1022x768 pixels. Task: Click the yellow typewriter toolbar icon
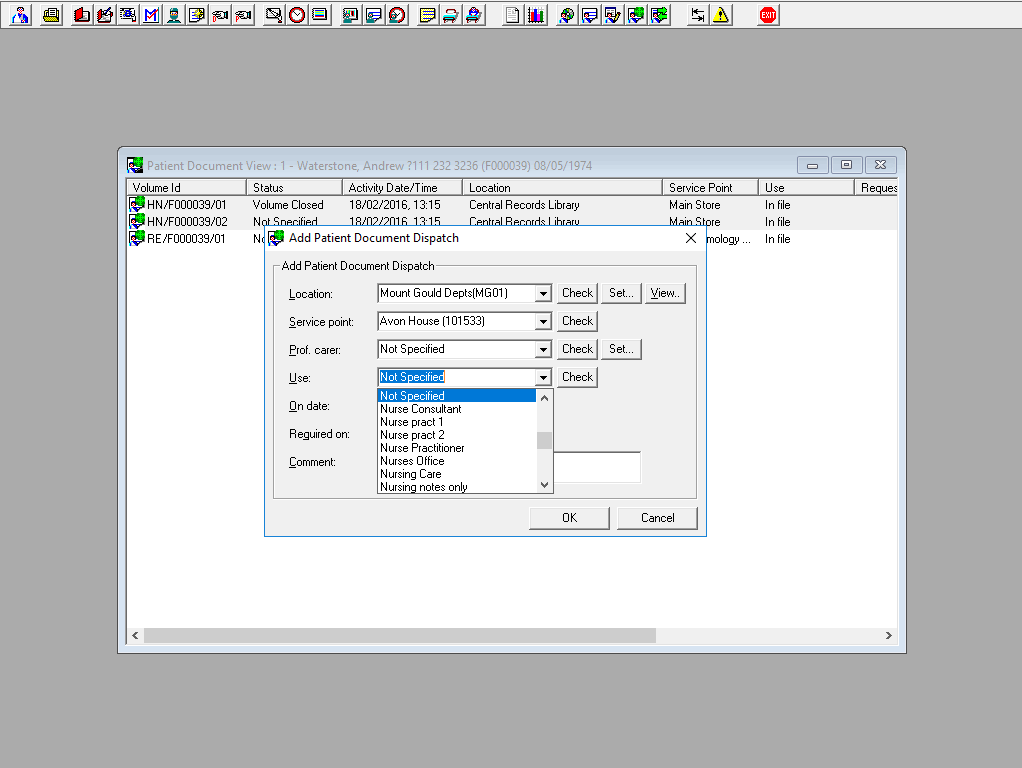pos(51,15)
